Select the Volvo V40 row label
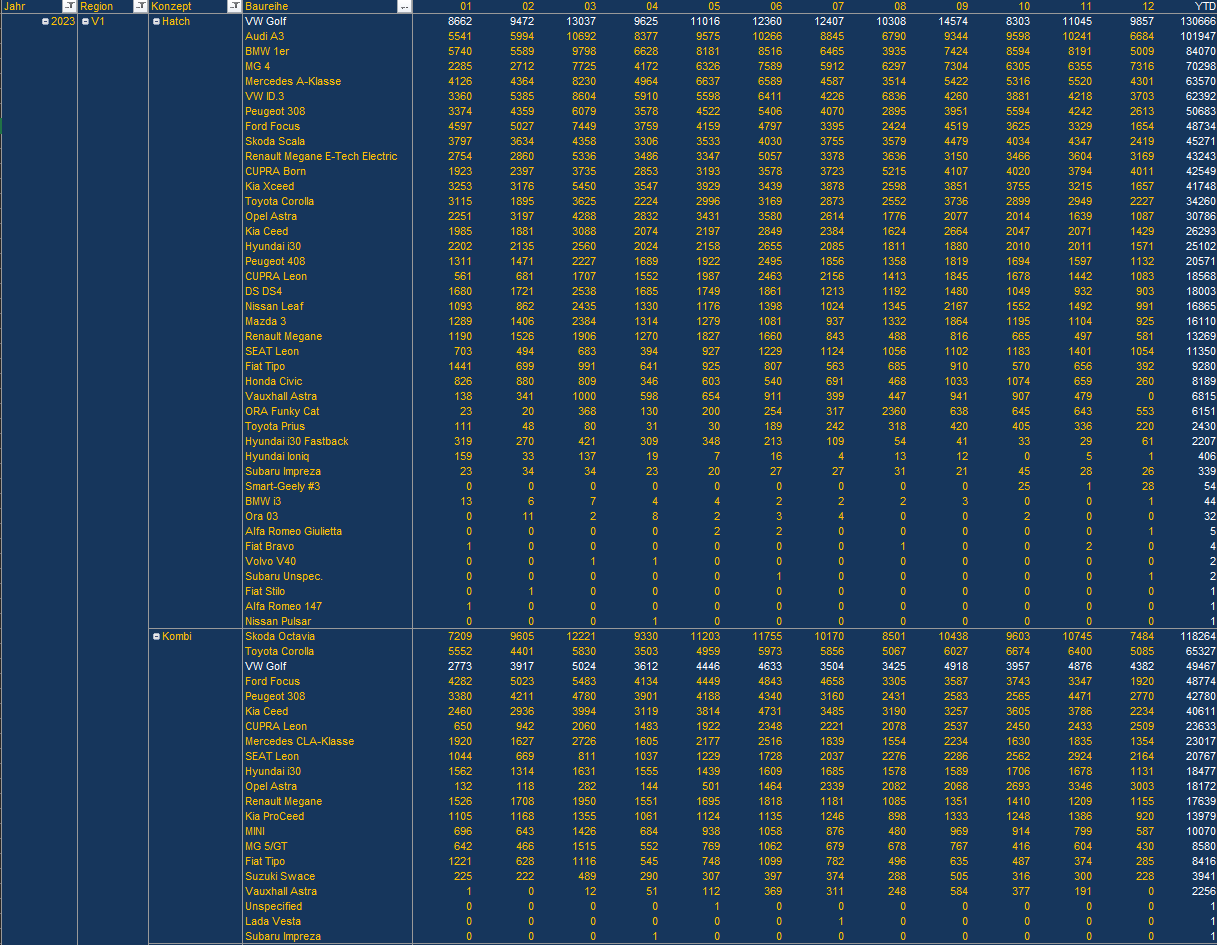1217x945 pixels. (x=270, y=561)
